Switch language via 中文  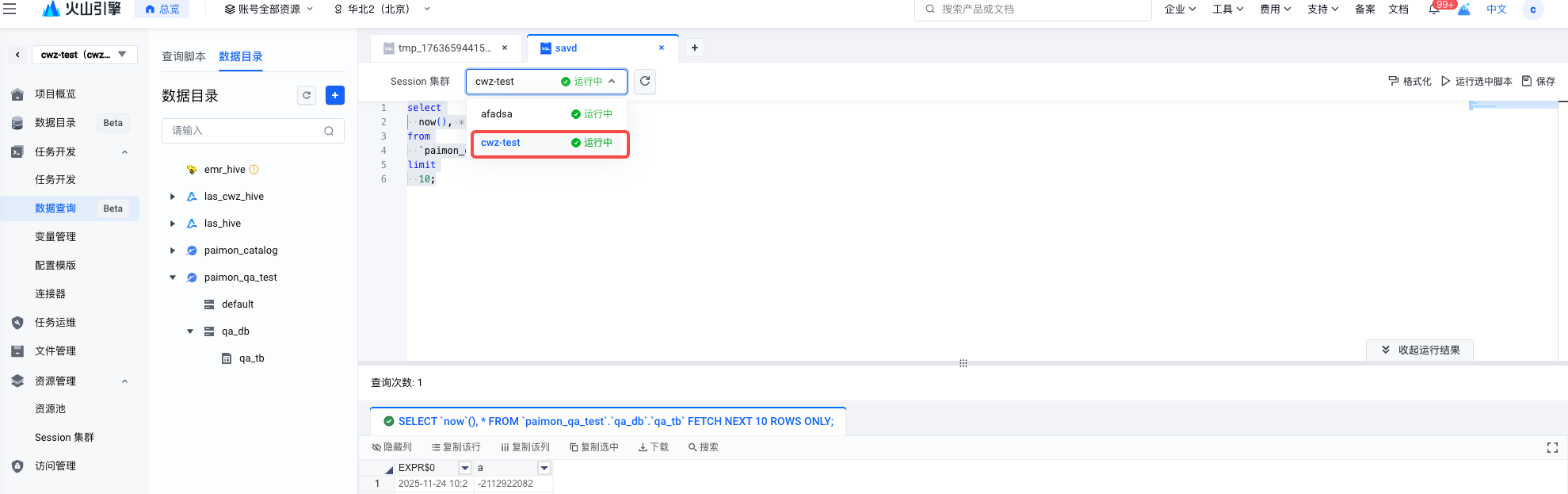coord(1497,10)
